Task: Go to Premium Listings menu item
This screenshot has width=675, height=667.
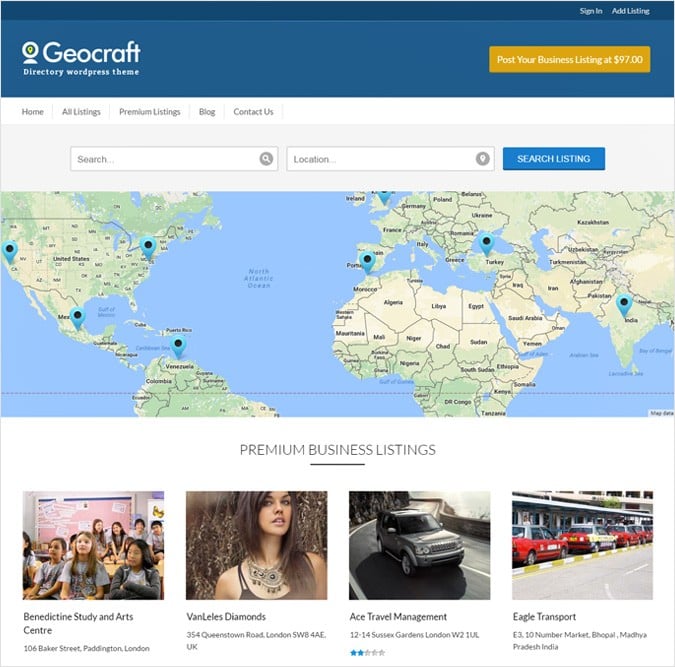Action: [150, 112]
